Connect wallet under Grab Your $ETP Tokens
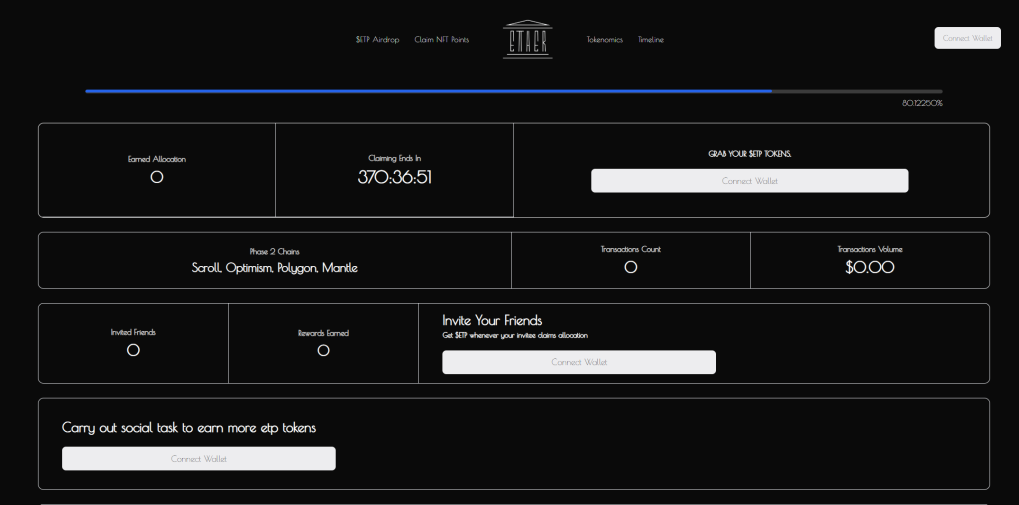Viewport: 1019px width, 505px height. coord(749,181)
